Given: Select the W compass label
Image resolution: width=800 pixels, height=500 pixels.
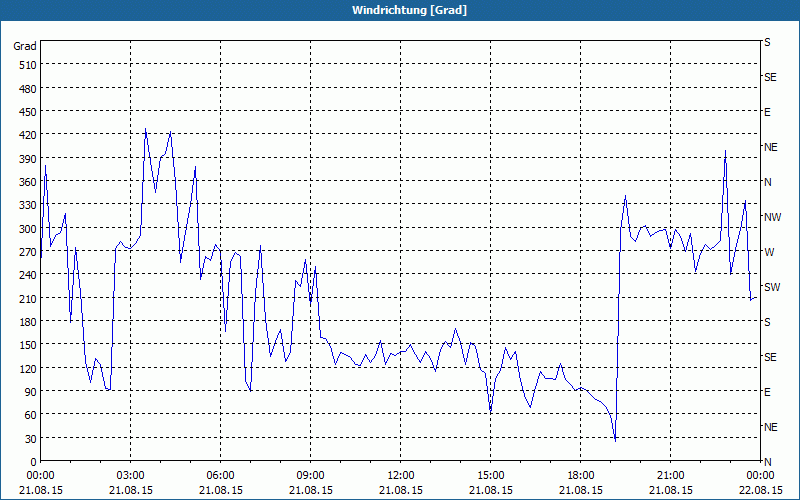Looking at the screenshot, I should pos(769,252).
